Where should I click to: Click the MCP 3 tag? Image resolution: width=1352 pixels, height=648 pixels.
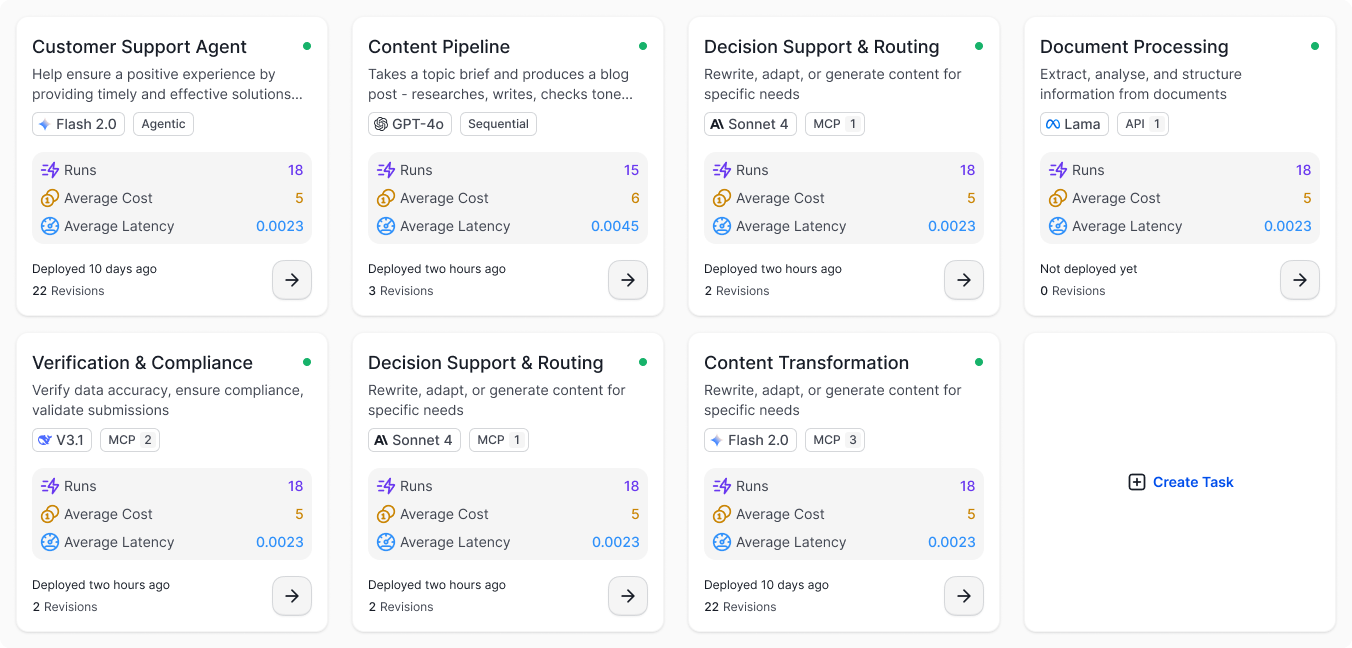tap(835, 440)
